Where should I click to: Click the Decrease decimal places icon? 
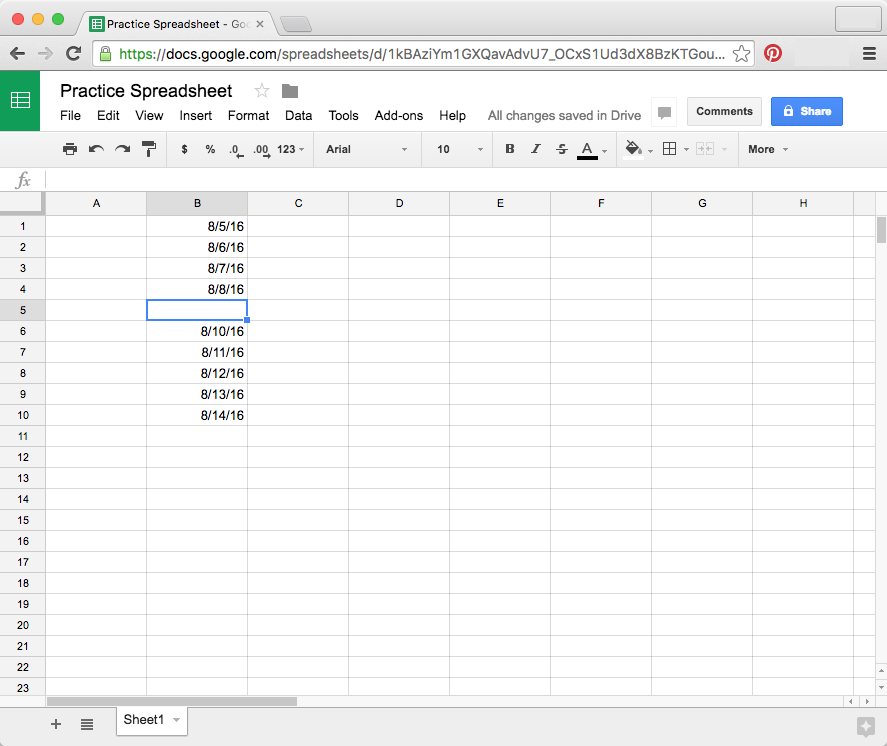(x=237, y=148)
